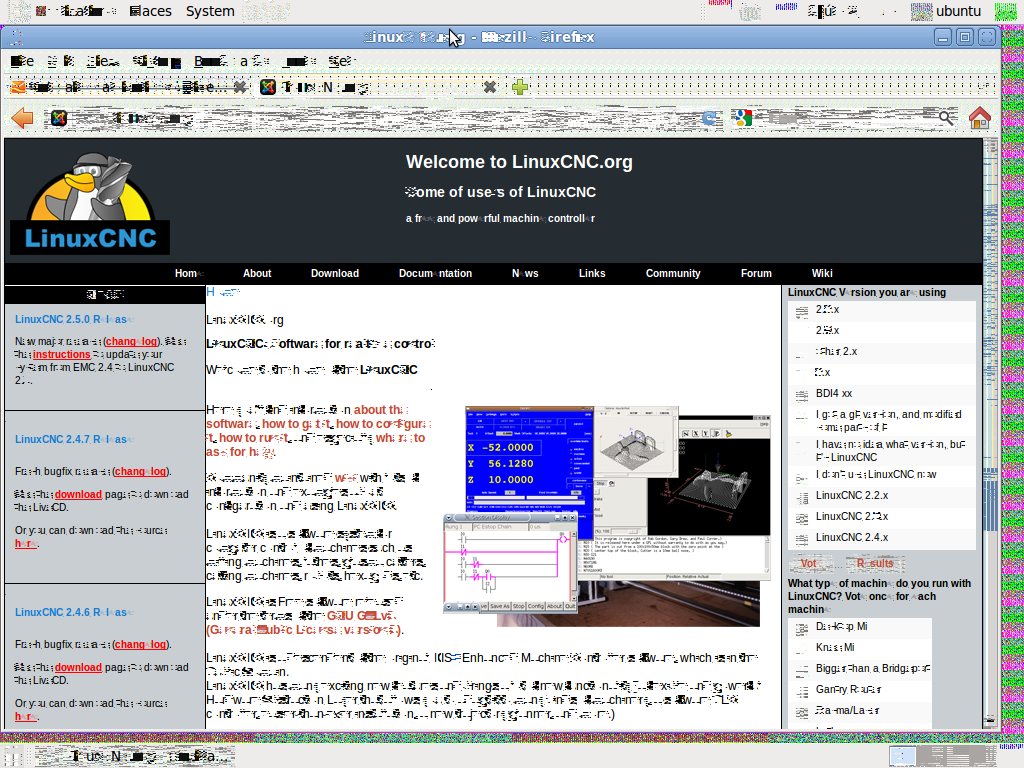View poll Results button
This screenshot has width=1024, height=768.
[876, 563]
